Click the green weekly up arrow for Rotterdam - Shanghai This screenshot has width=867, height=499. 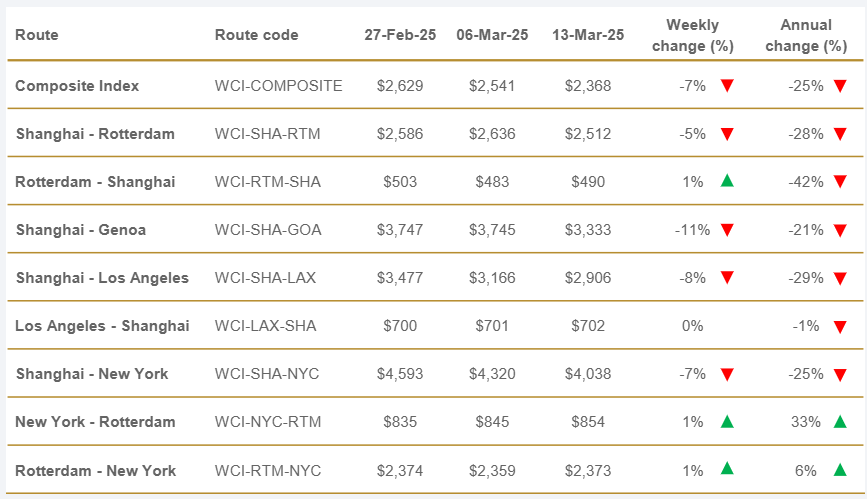pos(727,181)
